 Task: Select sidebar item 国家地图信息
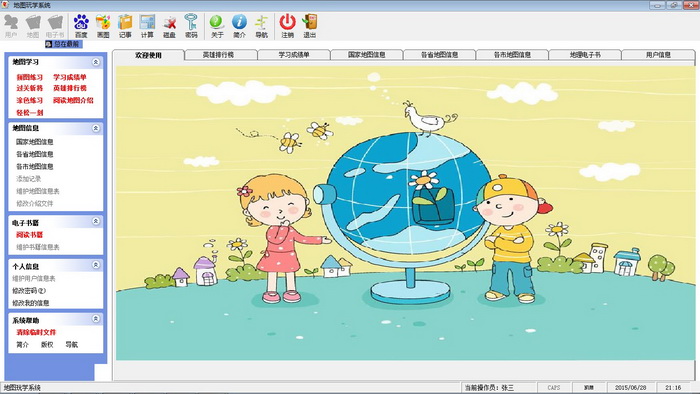click(x=34, y=142)
